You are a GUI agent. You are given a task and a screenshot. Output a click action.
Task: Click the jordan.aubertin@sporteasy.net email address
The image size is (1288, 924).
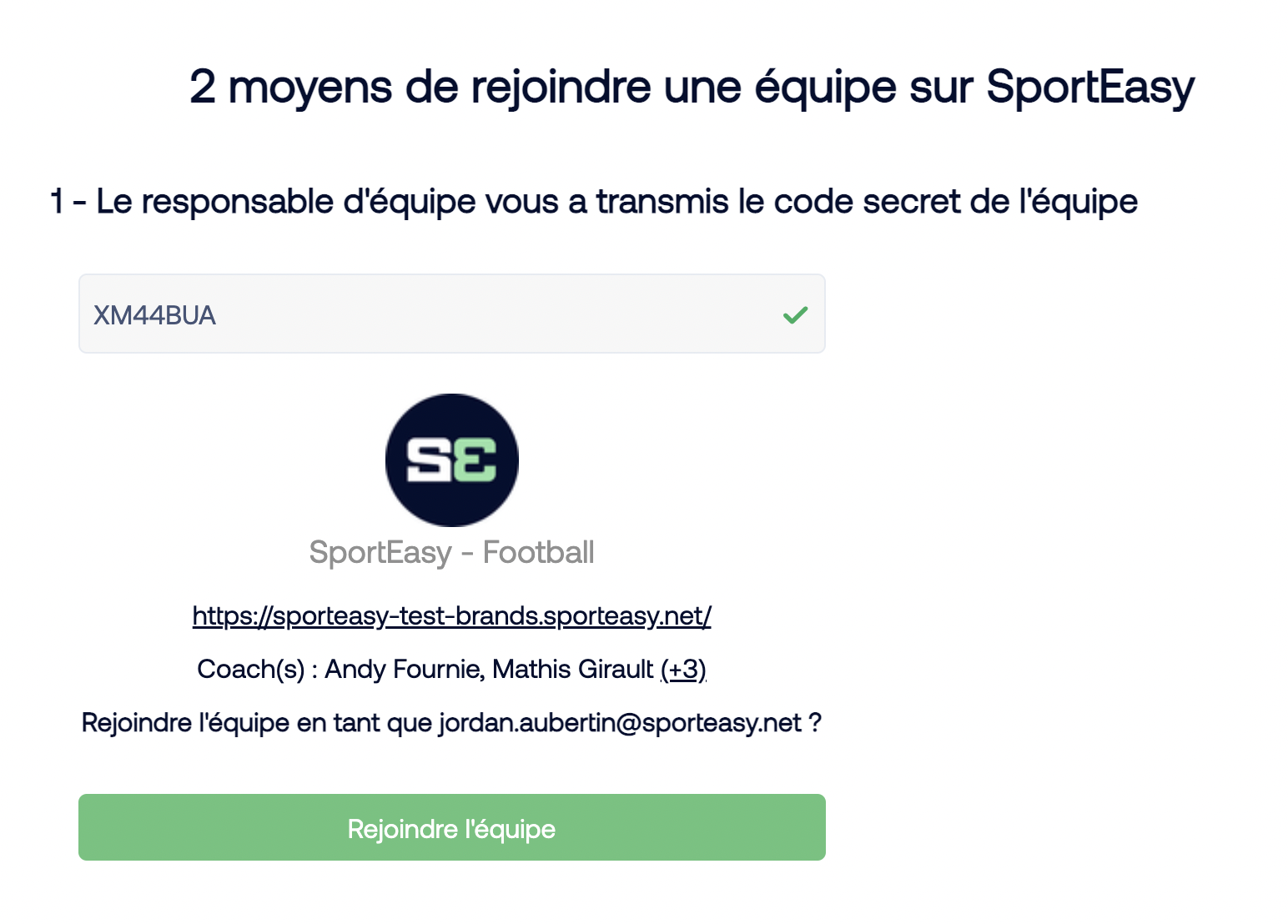click(621, 723)
